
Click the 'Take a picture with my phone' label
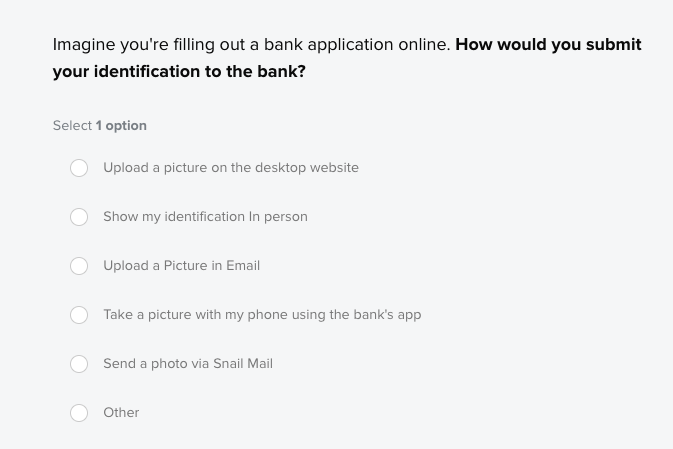click(x=262, y=315)
